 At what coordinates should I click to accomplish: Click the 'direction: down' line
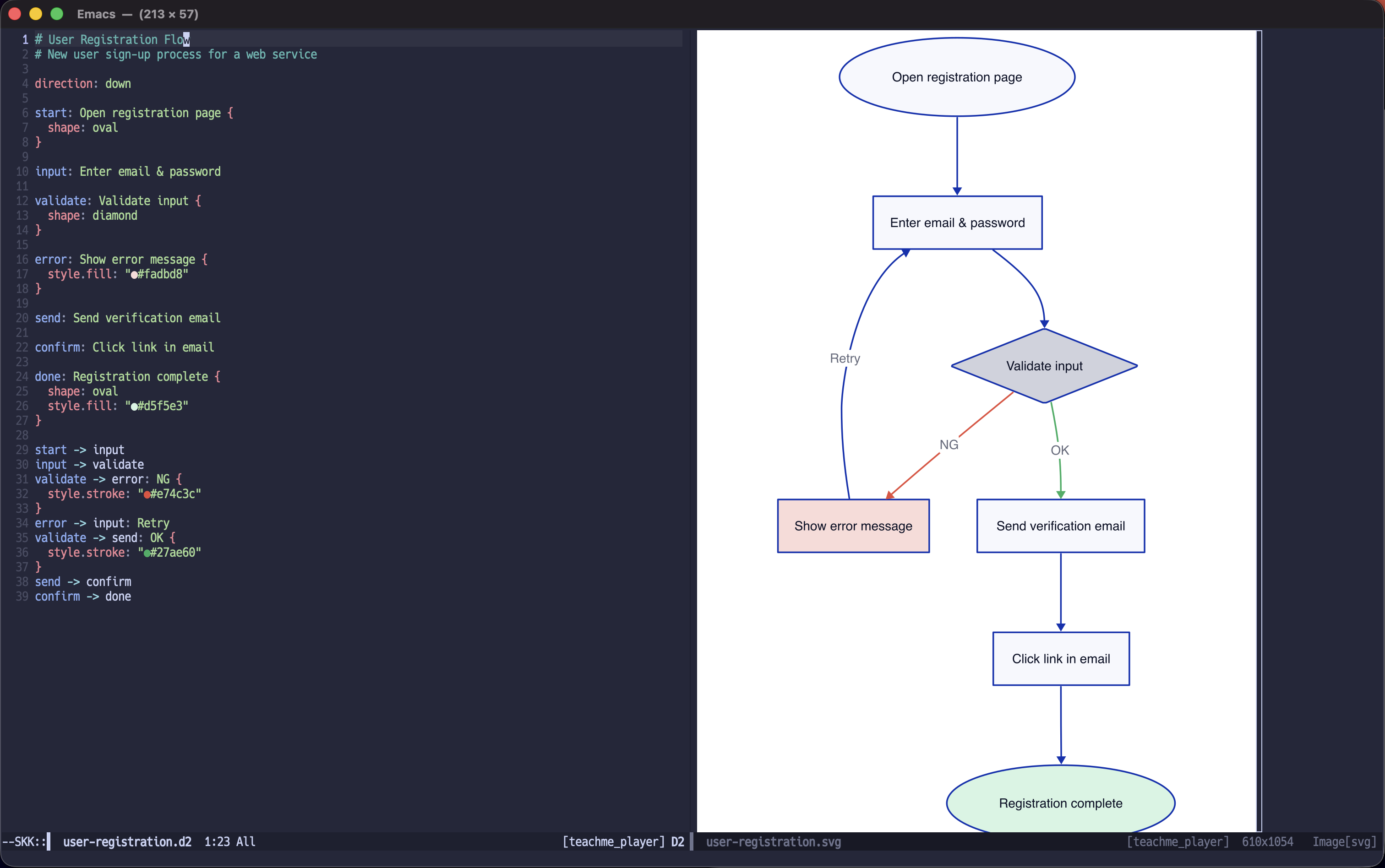click(x=83, y=84)
